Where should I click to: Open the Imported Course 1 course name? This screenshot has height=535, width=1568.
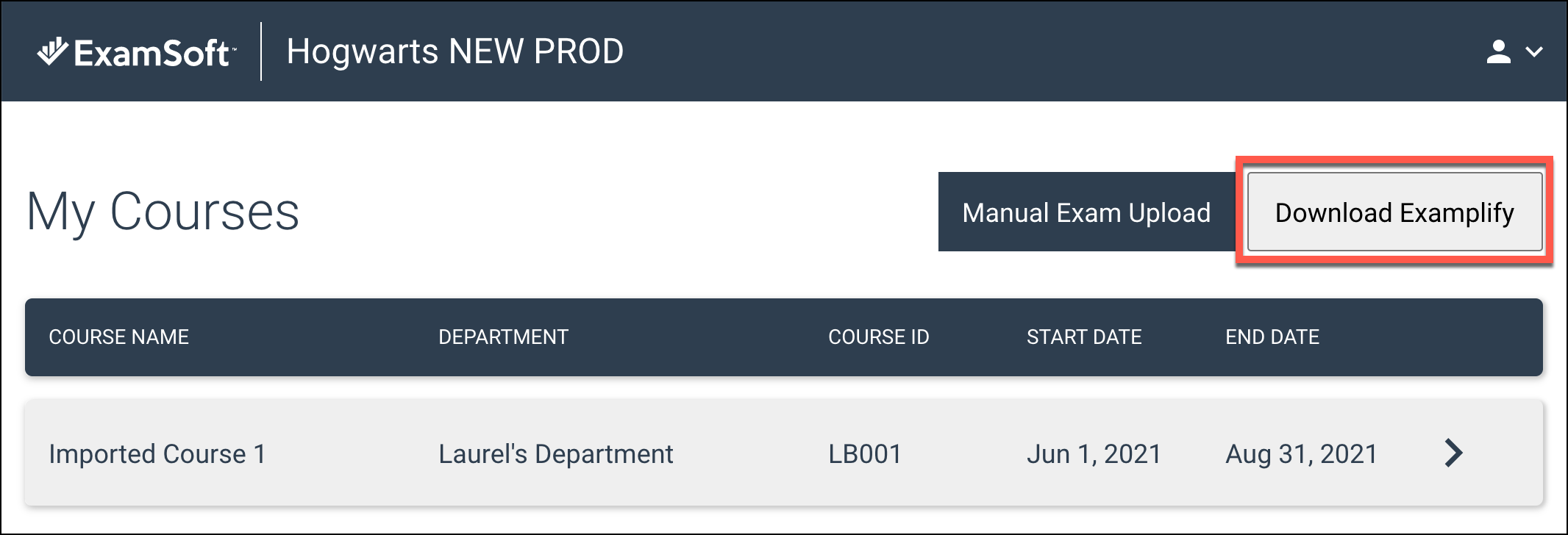tap(157, 454)
